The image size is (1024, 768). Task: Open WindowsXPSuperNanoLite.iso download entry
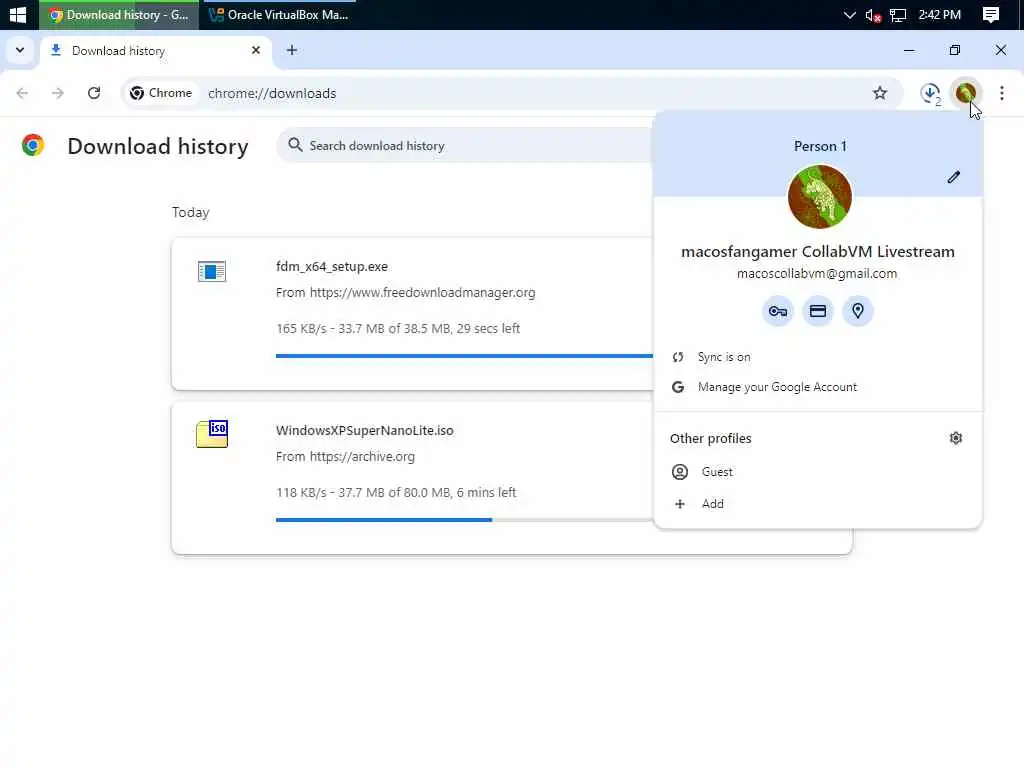(364, 430)
